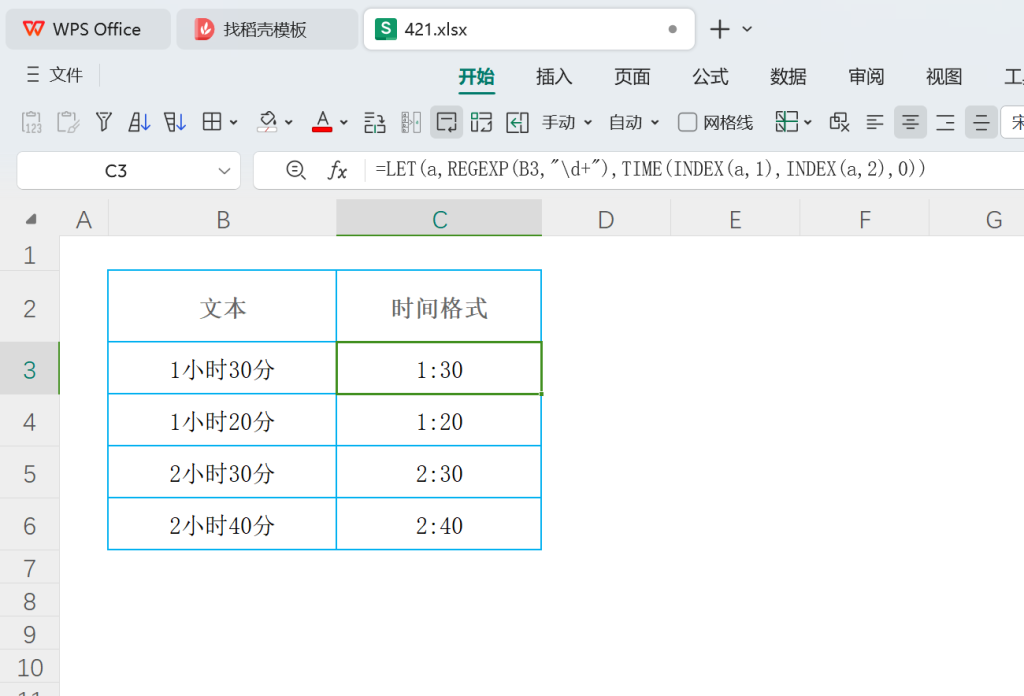Select column D header

tap(606, 219)
